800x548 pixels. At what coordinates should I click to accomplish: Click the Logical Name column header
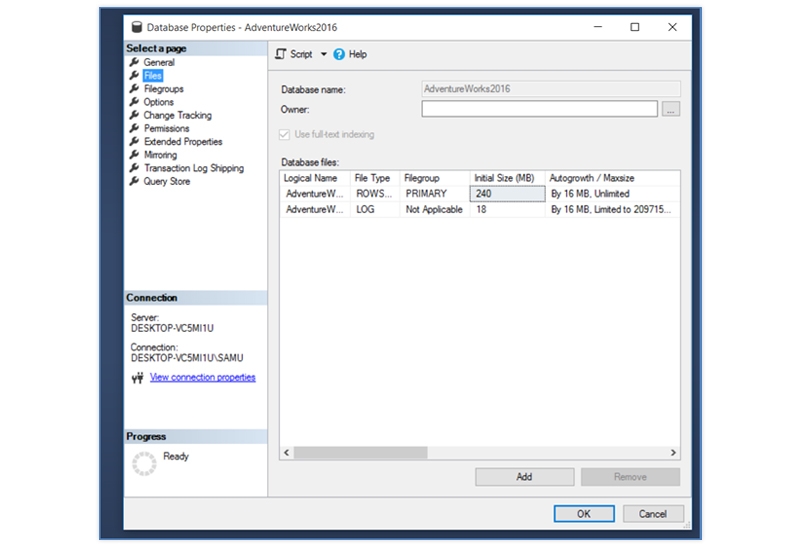315,178
